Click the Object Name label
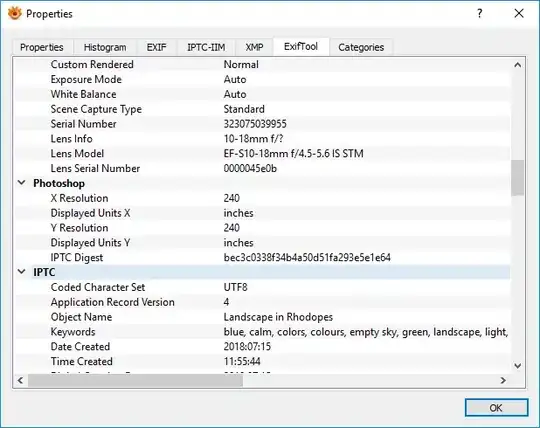The width and height of the screenshot is (540, 428). 81,317
